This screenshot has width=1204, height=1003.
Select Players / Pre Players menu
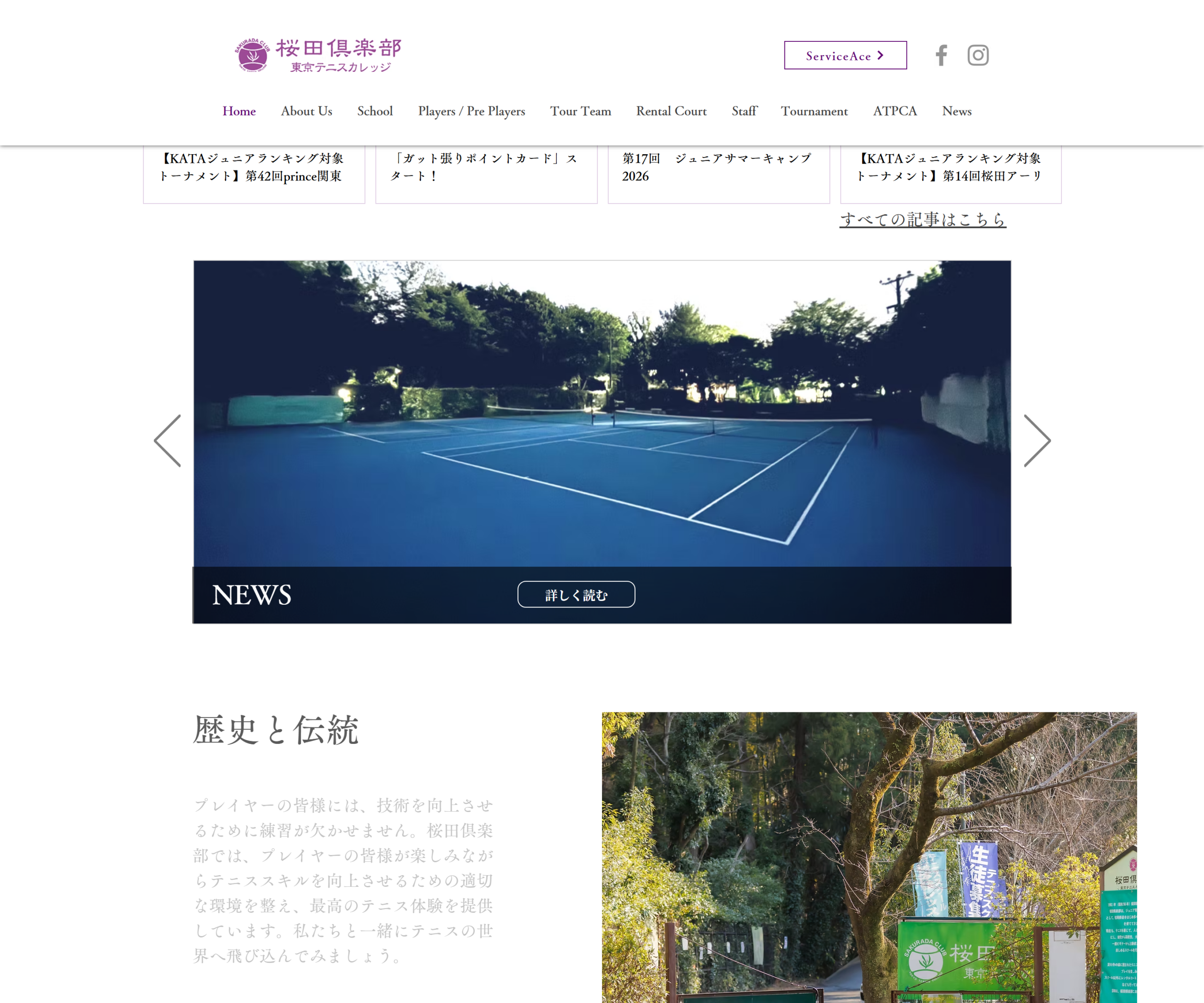point(471,111)
